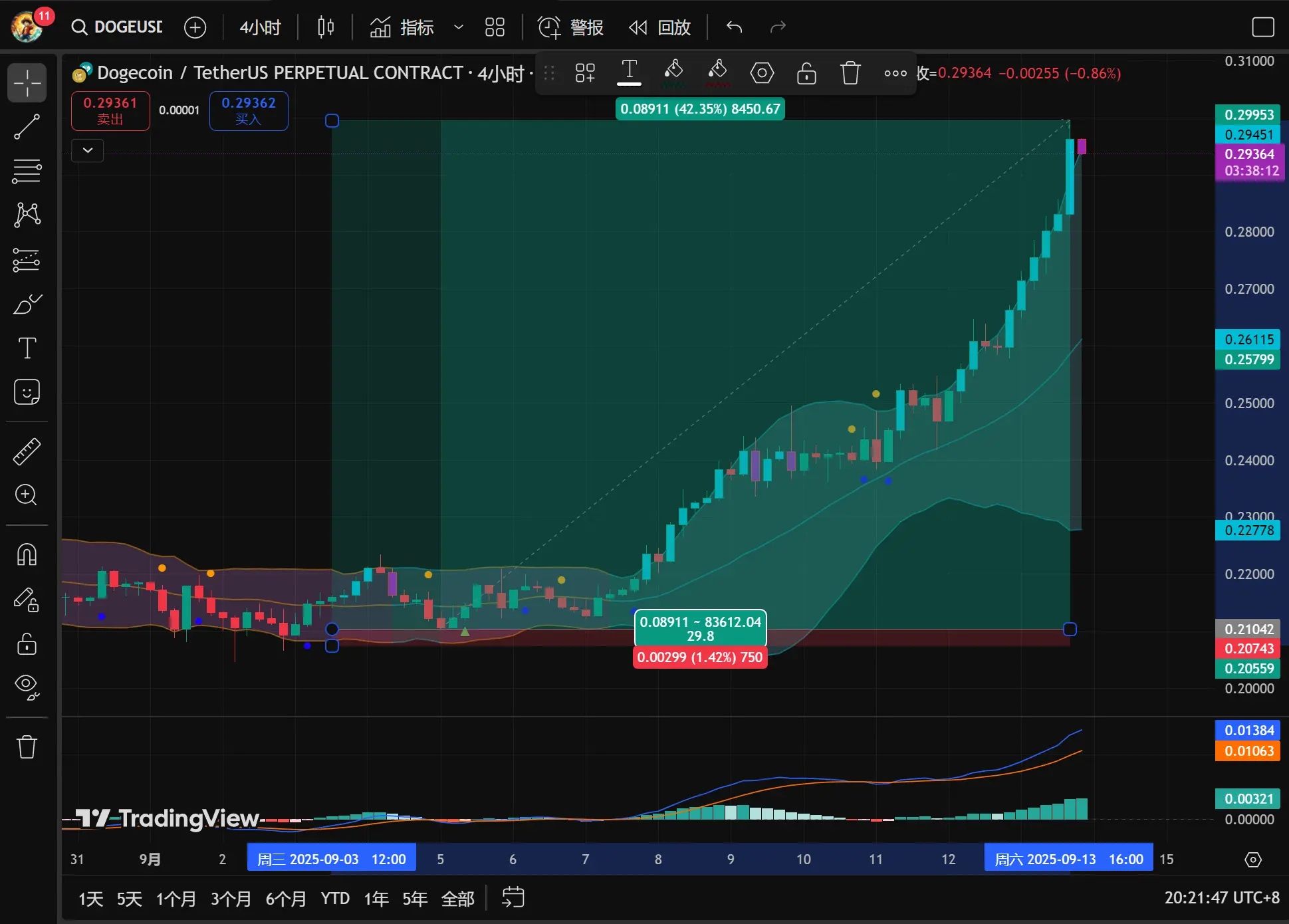This screenshot has height=924, width=1289.
Task: Toggle stay in drawing mode
Action: coord(27,600)
